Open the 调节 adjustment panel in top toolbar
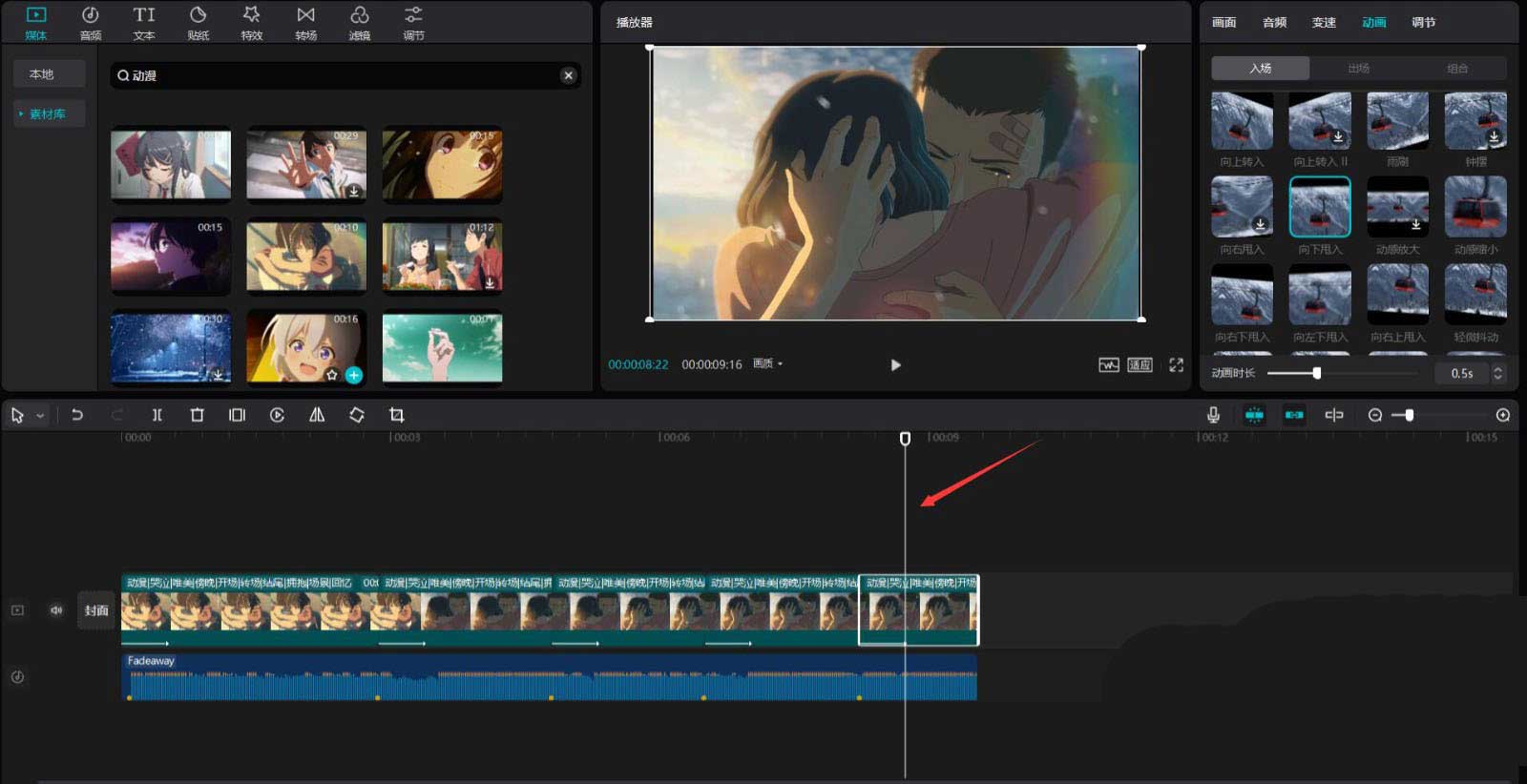 pos(413,23)
